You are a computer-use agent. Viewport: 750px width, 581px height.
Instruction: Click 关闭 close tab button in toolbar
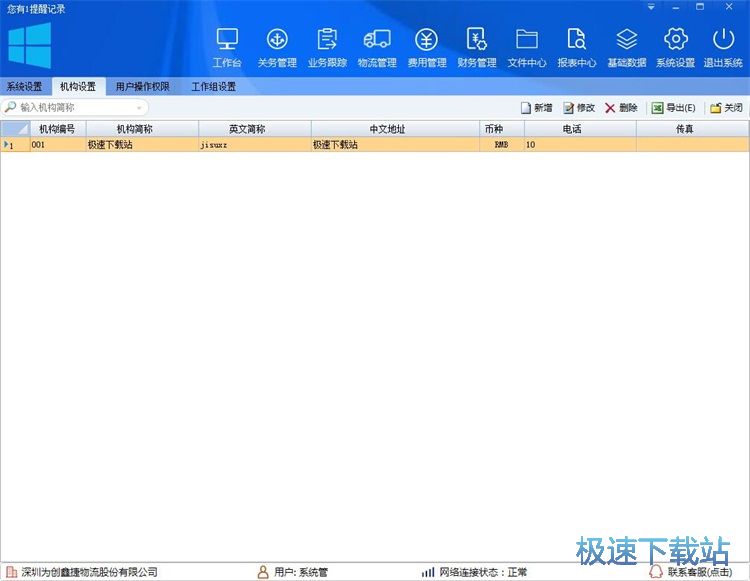click(726, 108)
